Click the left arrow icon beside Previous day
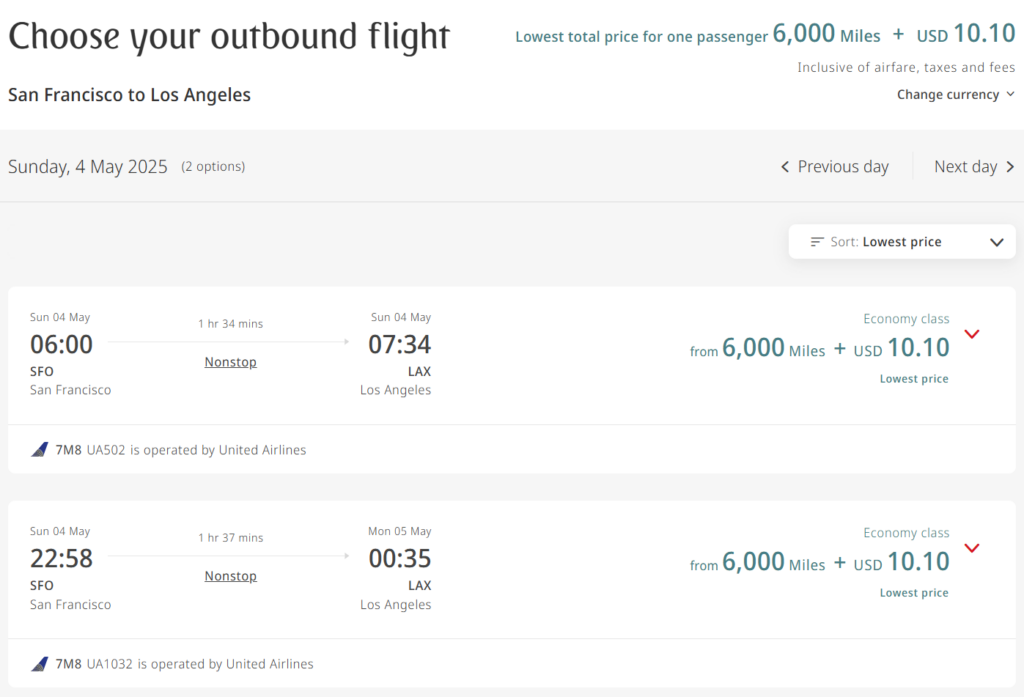1024x697 pixels. coord(785,167)
